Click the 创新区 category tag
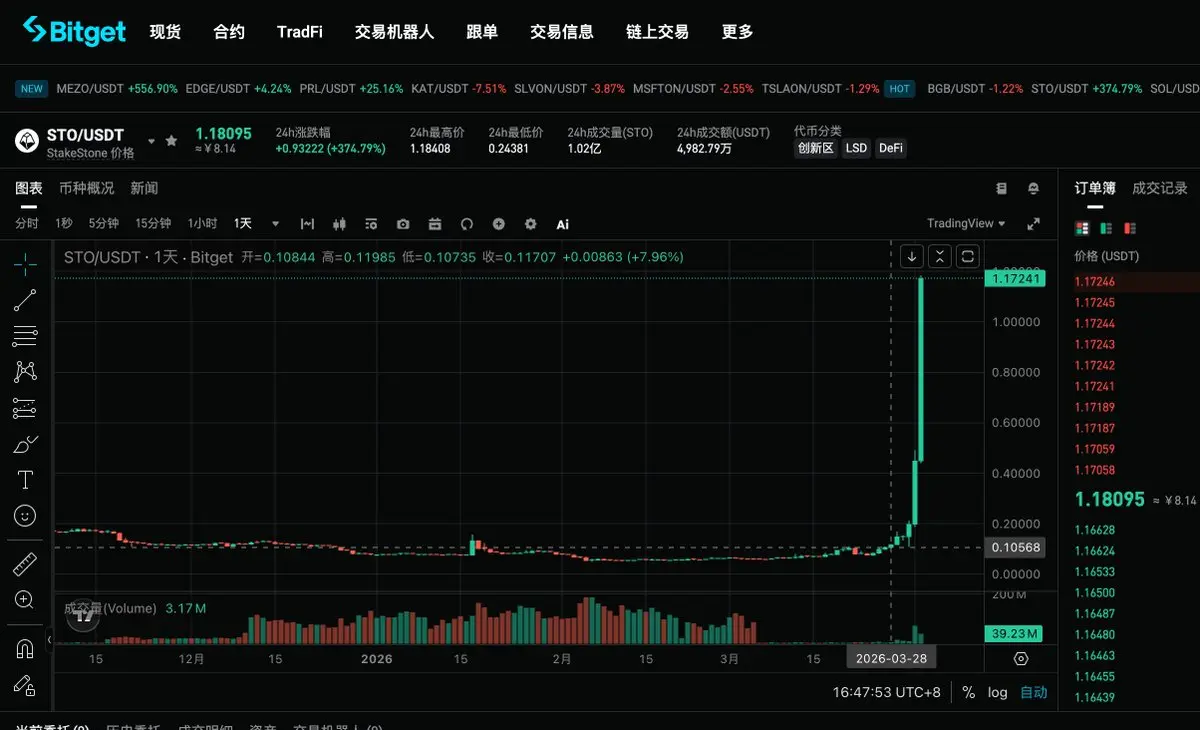This screenshot has width=1200, height=730. tap(815, 148)
